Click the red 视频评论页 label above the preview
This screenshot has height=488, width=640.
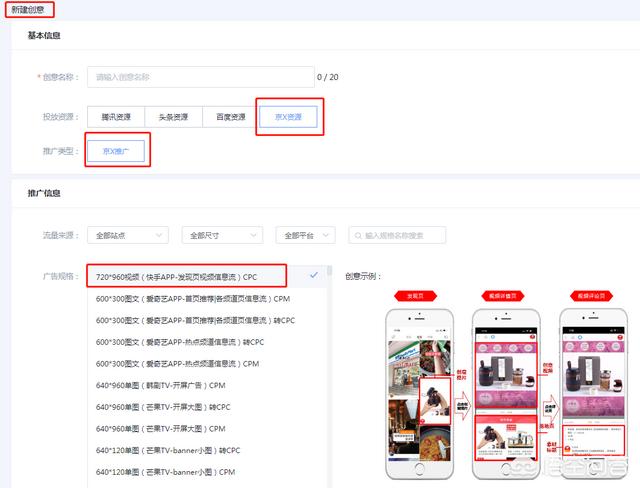[x=591, y=296]
